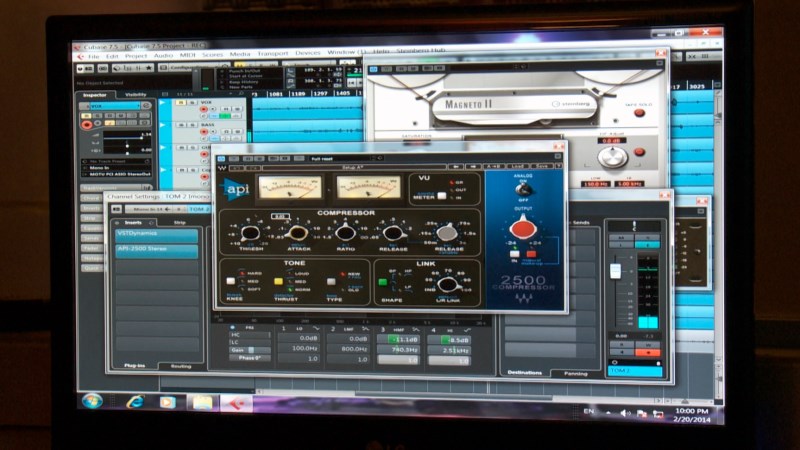The width and height of the screenshot is (800, 450).
Task: Toggle the VU Meter source button
Action: [442, 196]
